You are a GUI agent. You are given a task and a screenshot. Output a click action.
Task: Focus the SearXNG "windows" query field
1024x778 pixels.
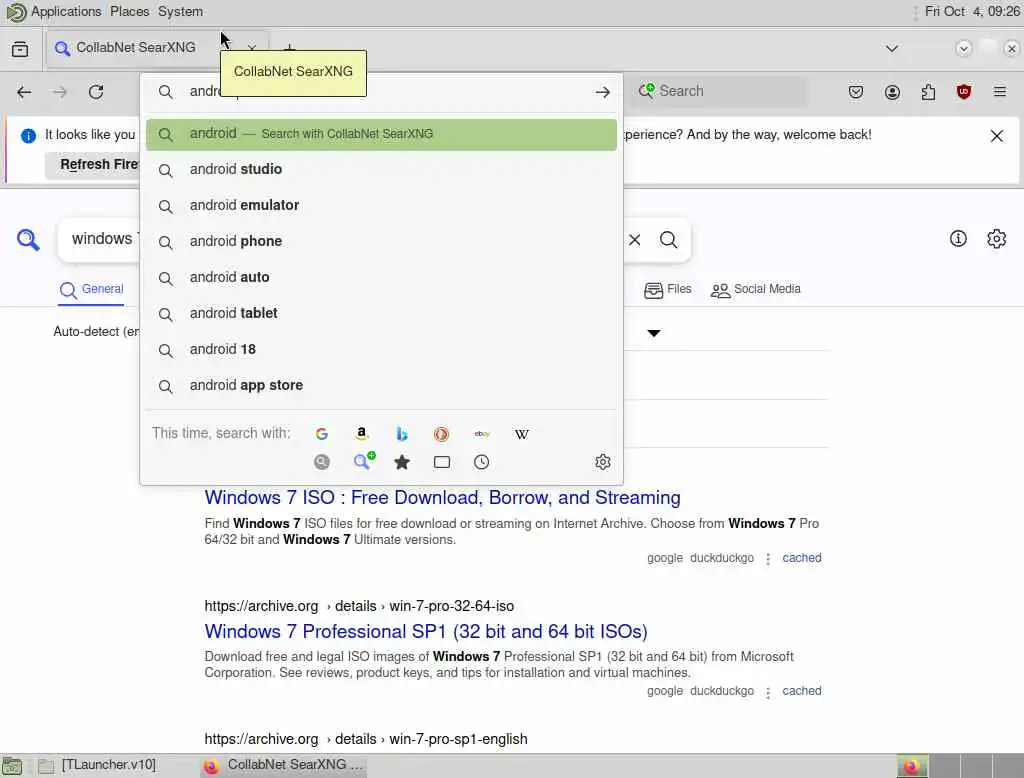tap(102, 240)
